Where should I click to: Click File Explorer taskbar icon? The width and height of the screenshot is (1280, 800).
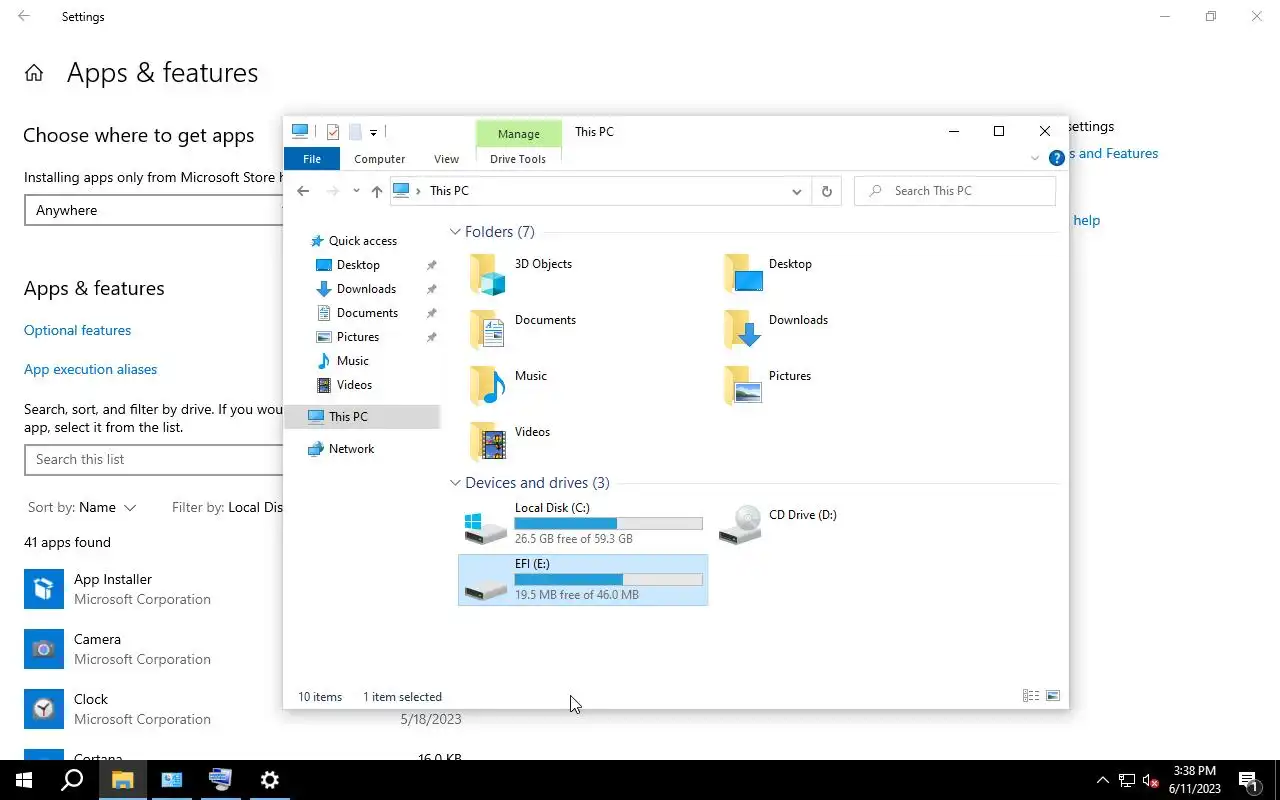pyautogui.click(x=122, y=780)
